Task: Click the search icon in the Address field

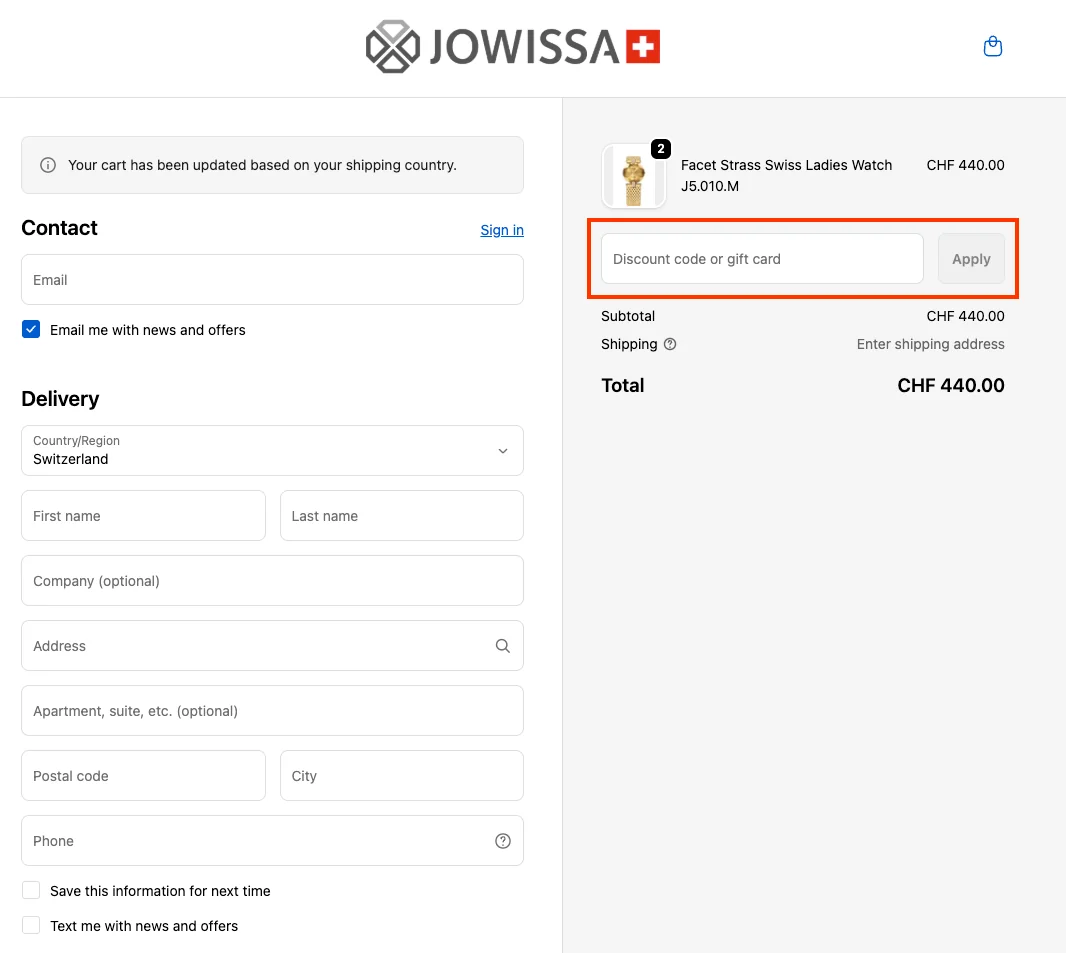Action: pyautogui.click(x=502, y=645)
